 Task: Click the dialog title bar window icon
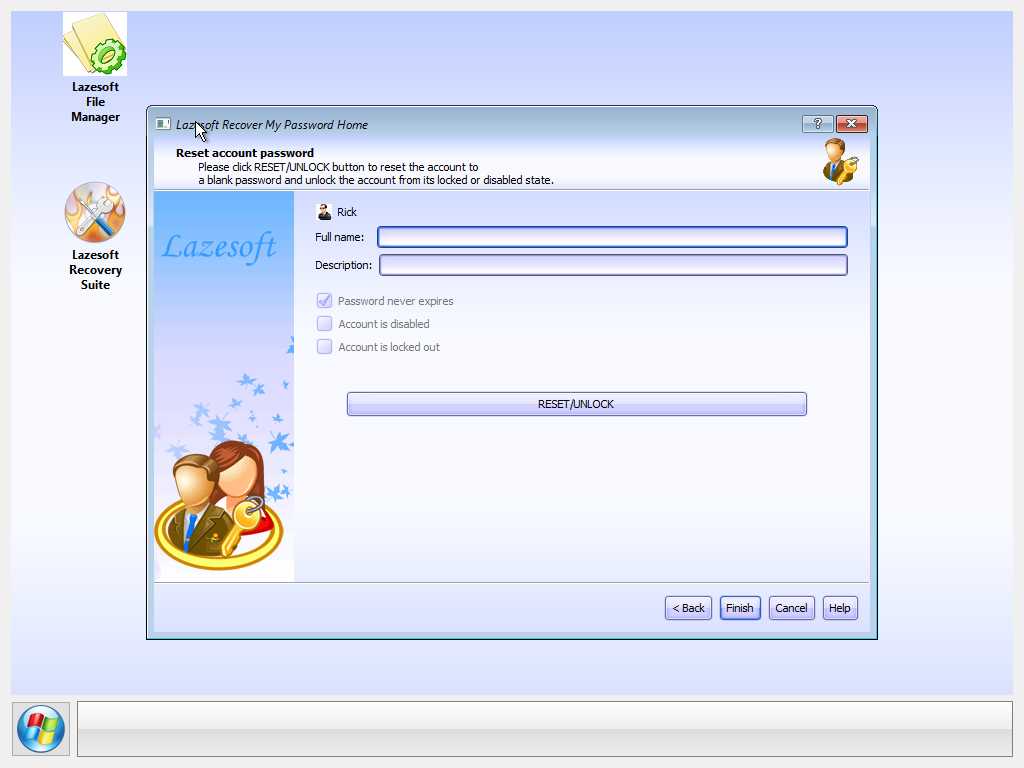click(x=163, y=123)
